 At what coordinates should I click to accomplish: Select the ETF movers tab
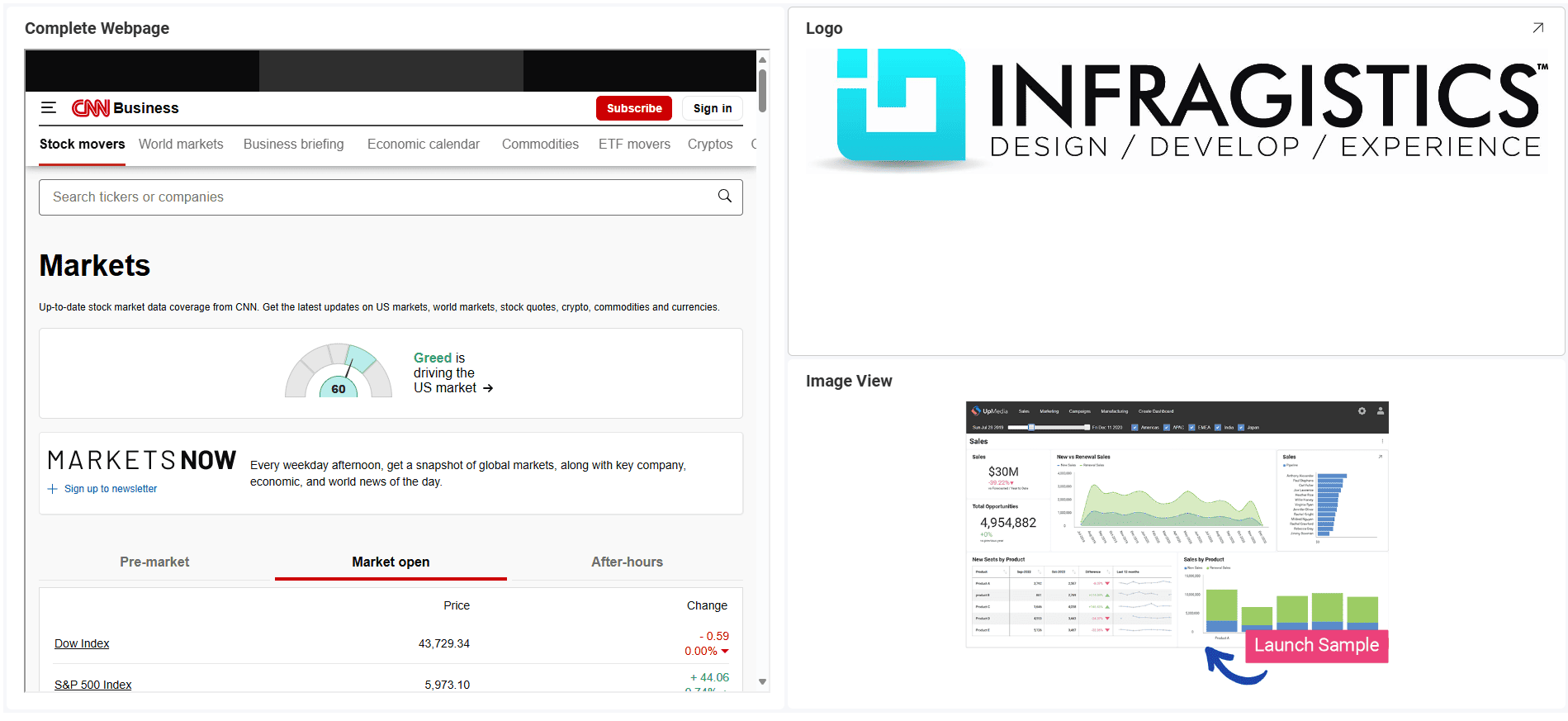634,144
